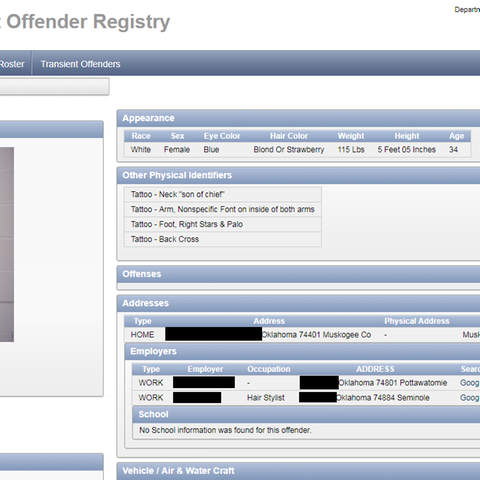Click the Occupation column header
480x480 pixels.
[269, 369]
